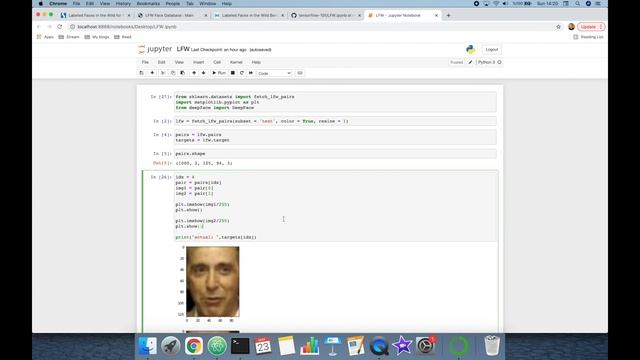Open Jupyter Help menu

256,62
